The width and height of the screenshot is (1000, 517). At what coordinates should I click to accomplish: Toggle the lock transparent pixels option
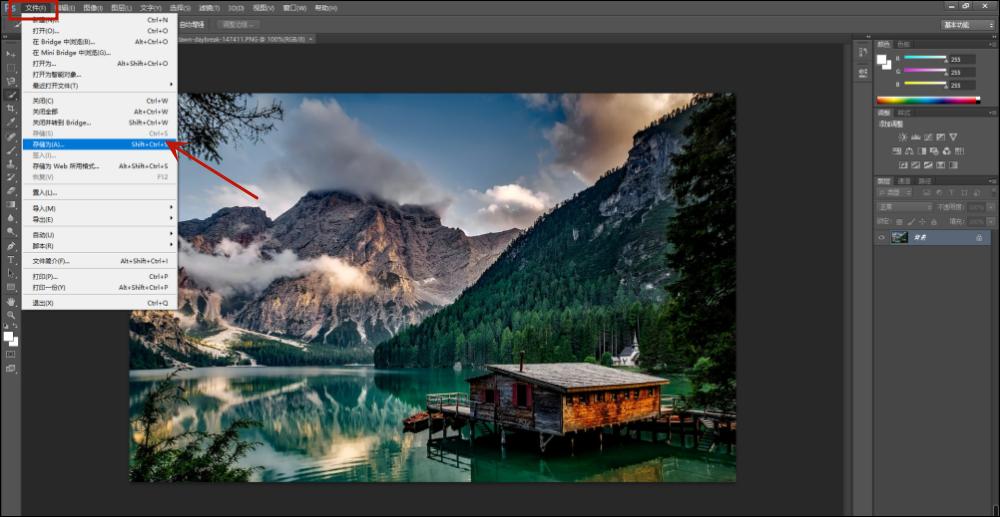click(x=901, y=220)
